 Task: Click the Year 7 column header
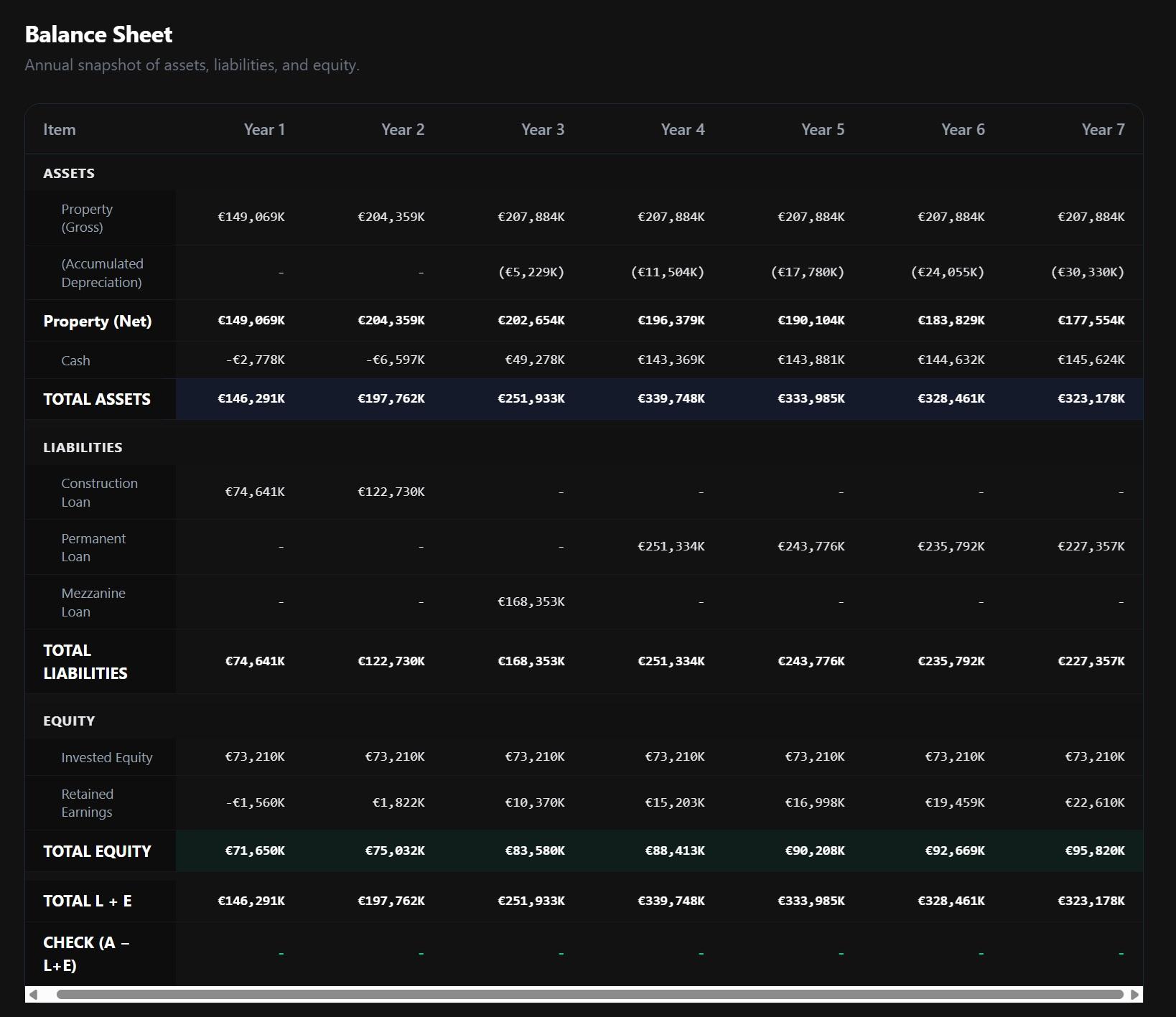[x=1103, y=130]
